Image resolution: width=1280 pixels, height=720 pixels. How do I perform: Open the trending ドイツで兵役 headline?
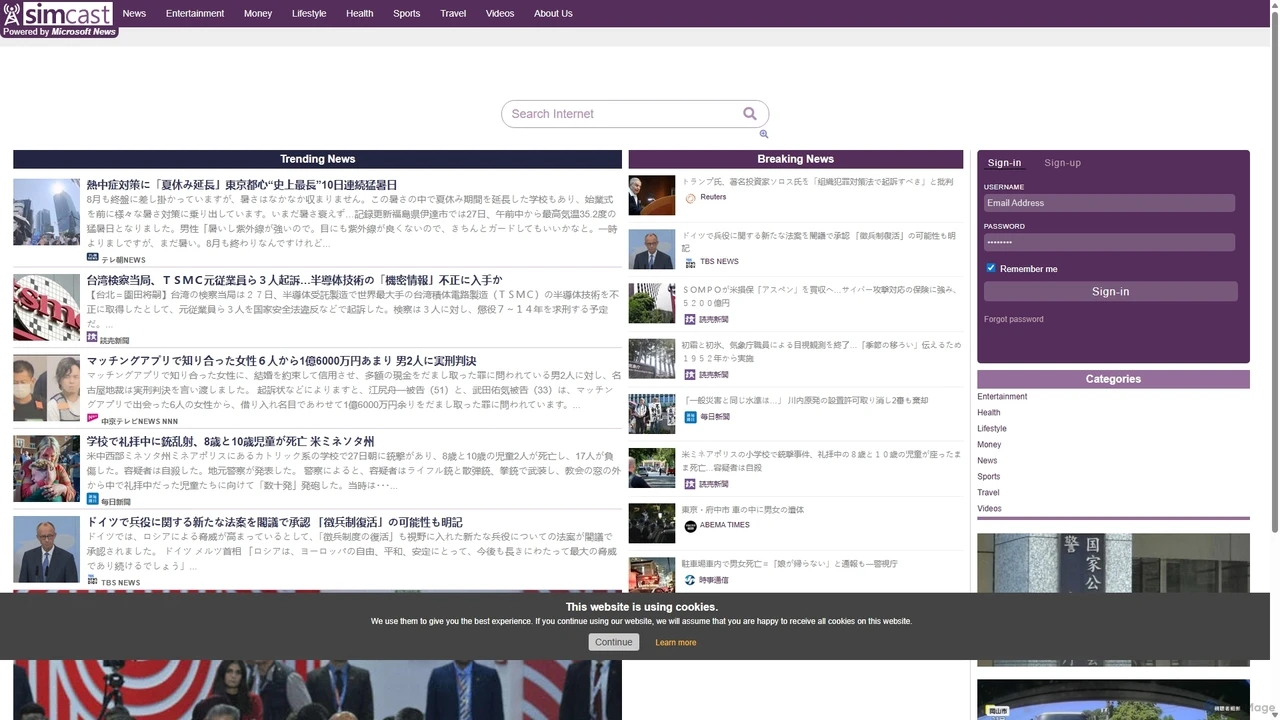pyautogui.click(x=275, y=522)
